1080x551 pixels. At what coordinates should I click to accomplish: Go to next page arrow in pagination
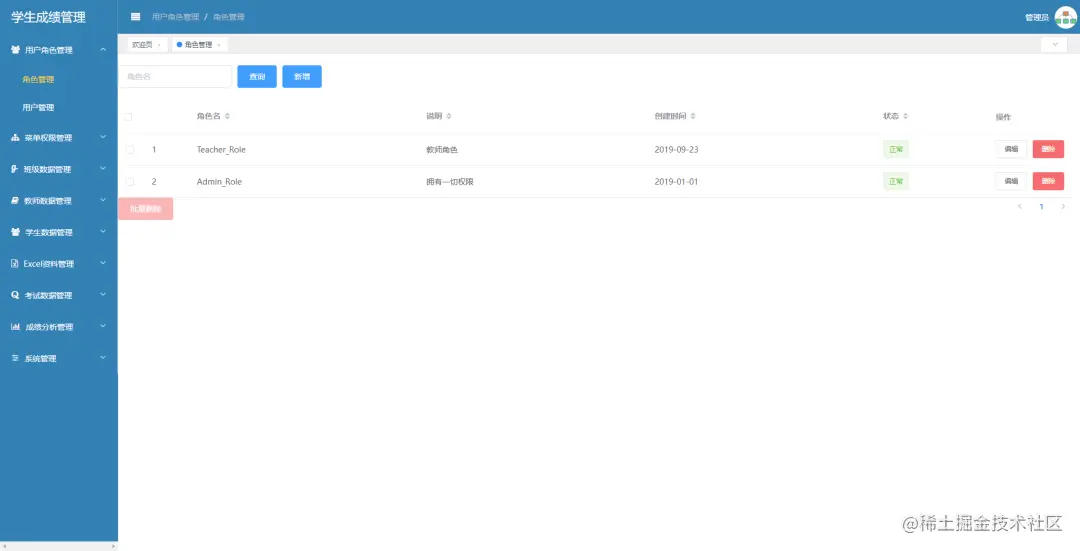pyautogui.click(x=1063, y=207)
